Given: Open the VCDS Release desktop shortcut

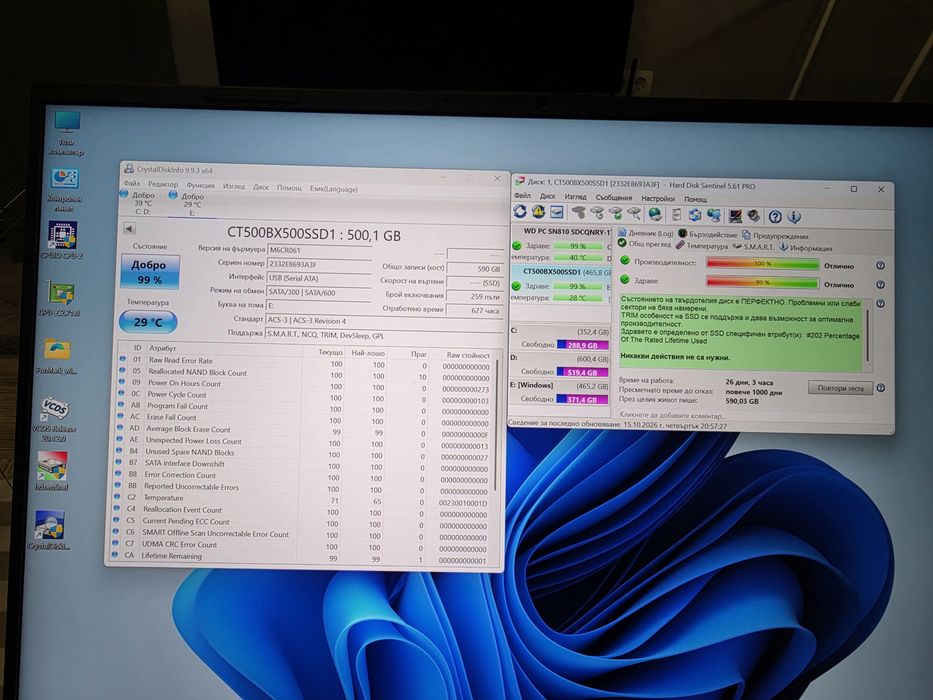Looking at the screenshot, I should 54,419.
